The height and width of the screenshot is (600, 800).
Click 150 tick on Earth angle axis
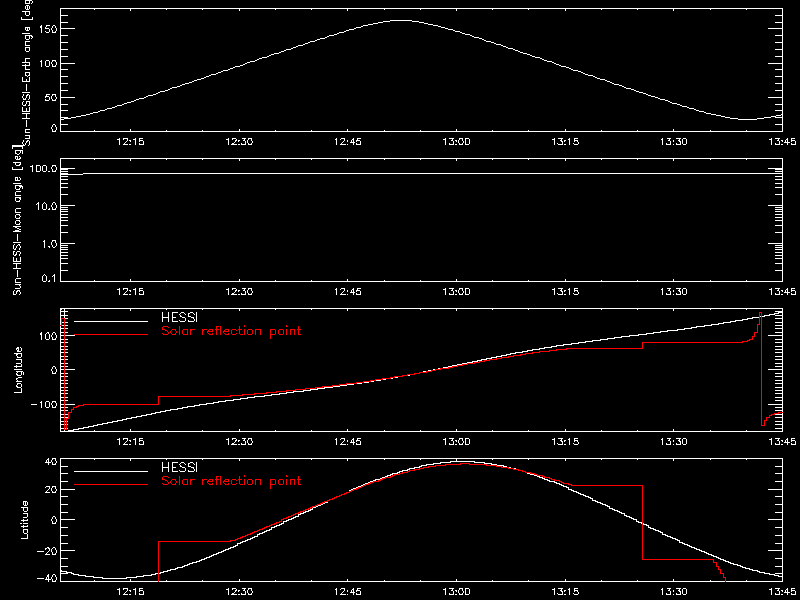point(47,29)
